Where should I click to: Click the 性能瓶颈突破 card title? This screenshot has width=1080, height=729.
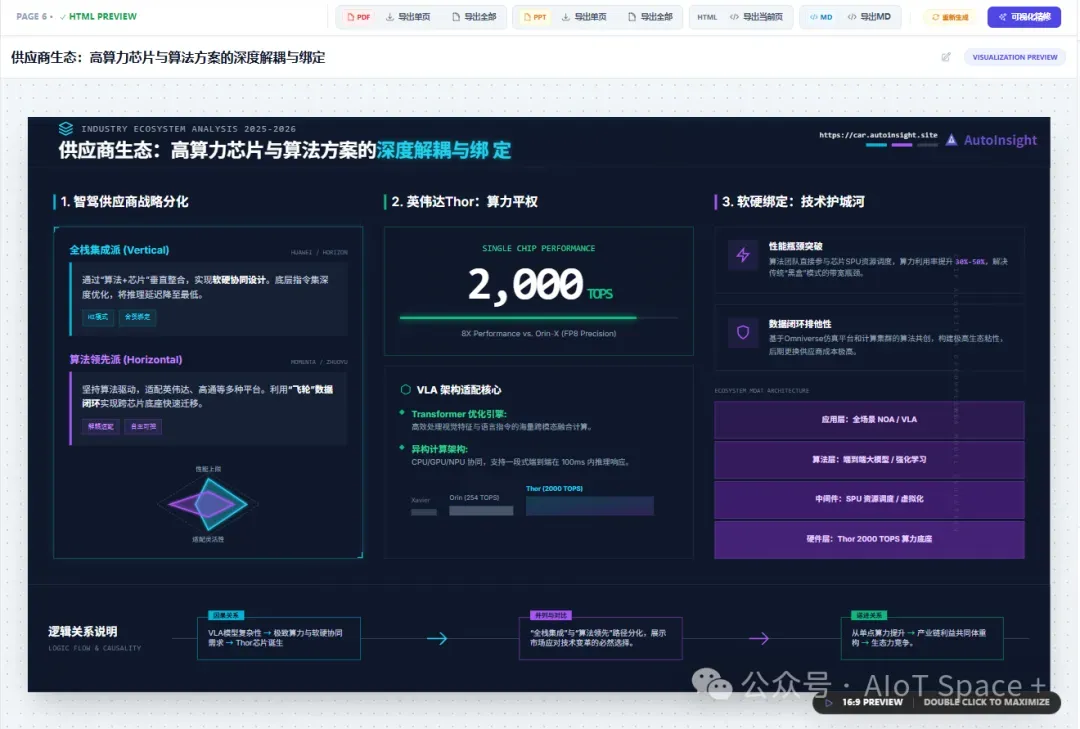[x=796, y=246]
